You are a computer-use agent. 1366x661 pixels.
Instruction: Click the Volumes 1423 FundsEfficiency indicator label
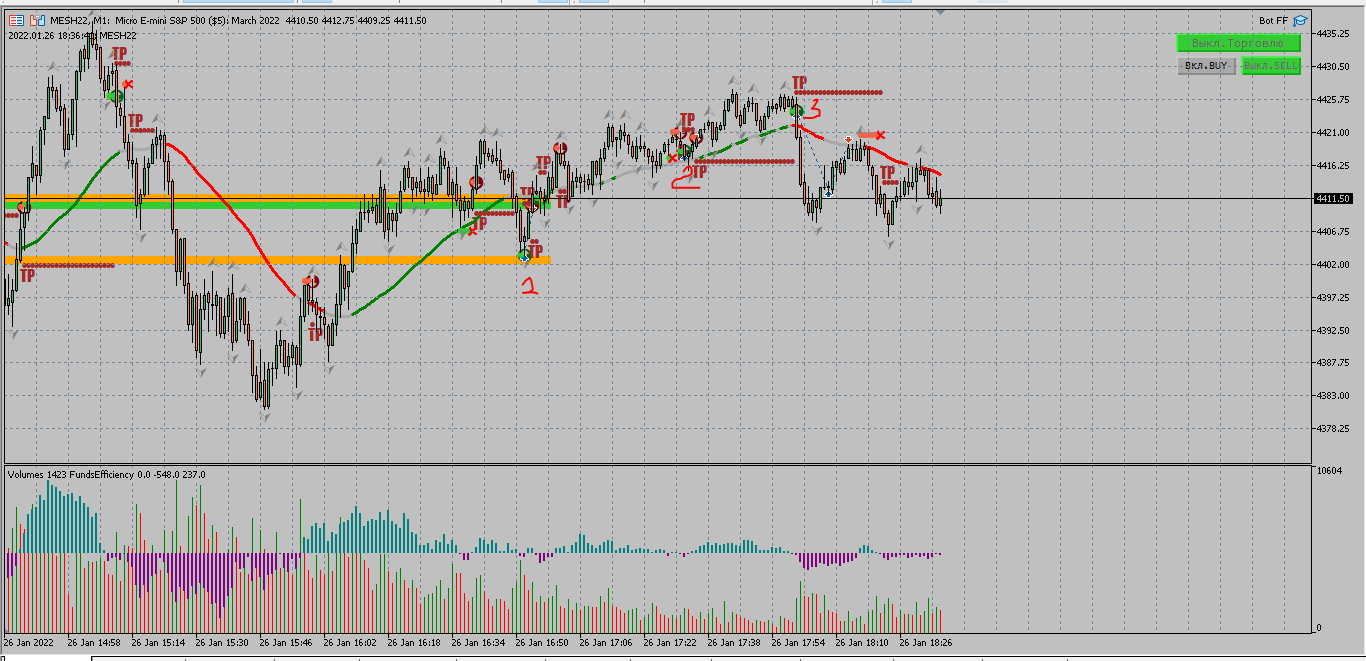(x=106, y=474)
